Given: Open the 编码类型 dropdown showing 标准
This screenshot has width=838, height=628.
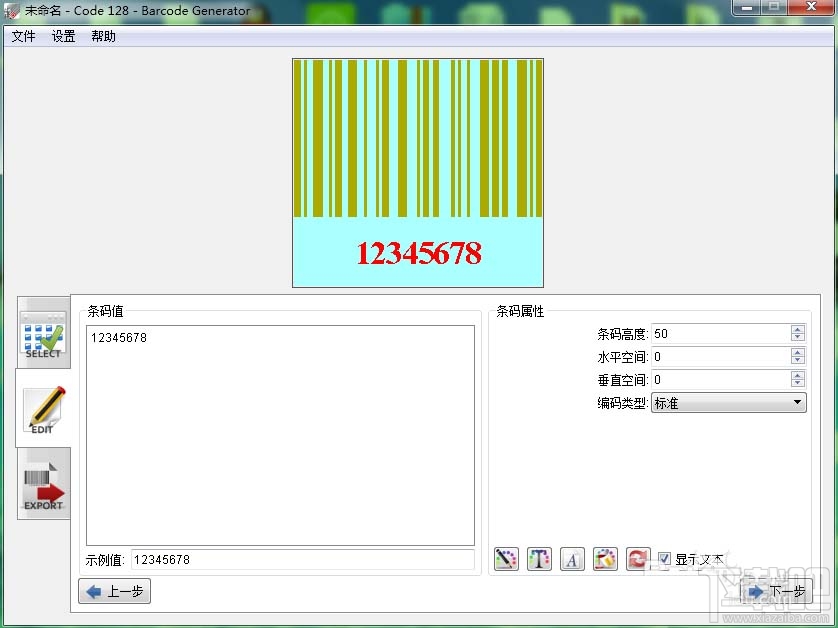Looking at the screenshot, I should (x=727, y=402).
